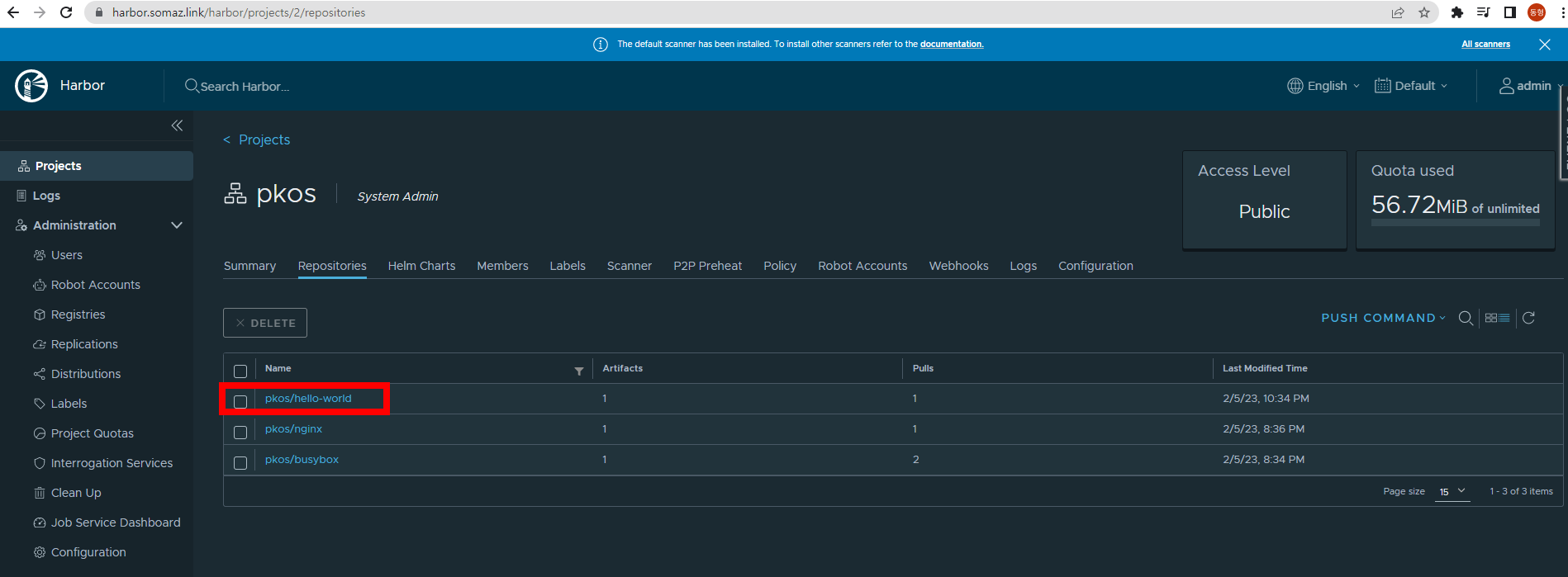The height and width of the screenshot is (577, 1568).
Task: Close the scanner notification banner
Action: click(x=1545, y=45)
